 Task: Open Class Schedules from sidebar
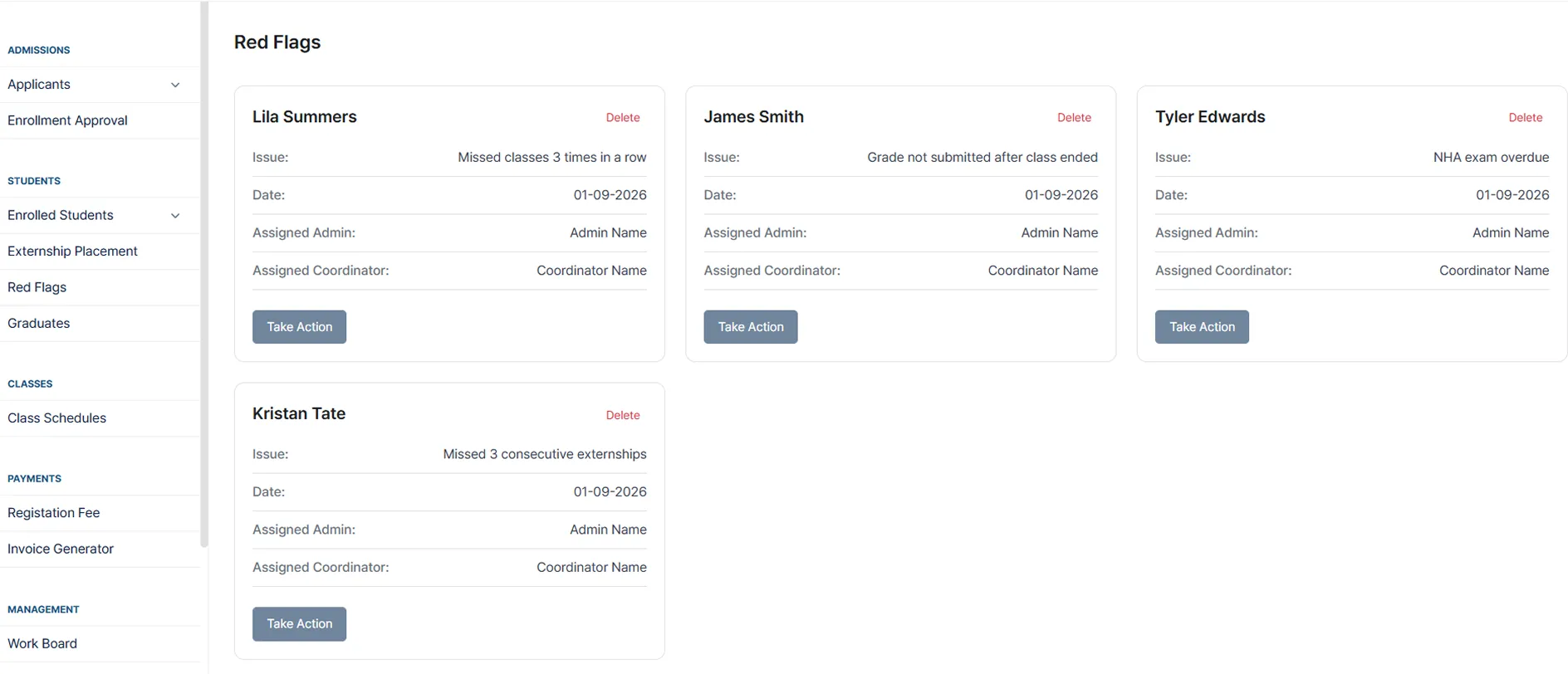pos(56,418)
